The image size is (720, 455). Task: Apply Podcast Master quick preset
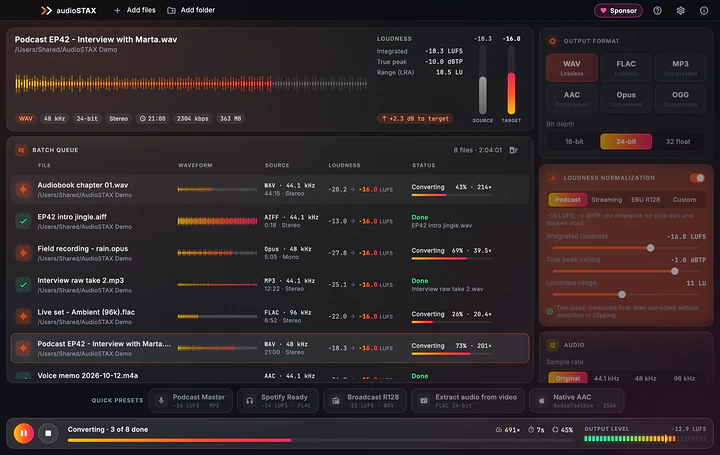pos(191,400)
